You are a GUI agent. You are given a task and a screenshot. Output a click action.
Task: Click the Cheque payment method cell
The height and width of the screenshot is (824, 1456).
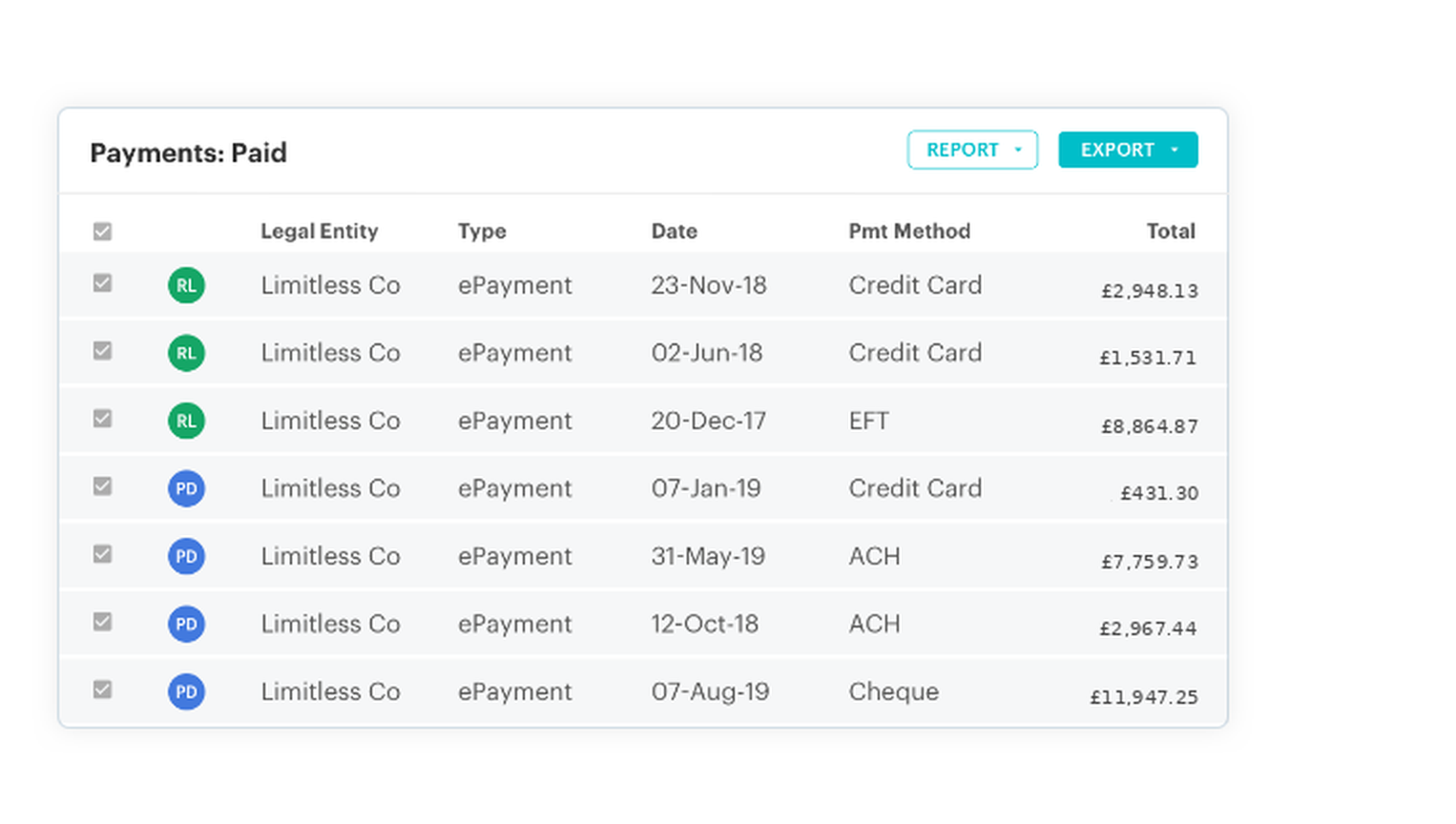pos(894,691)
